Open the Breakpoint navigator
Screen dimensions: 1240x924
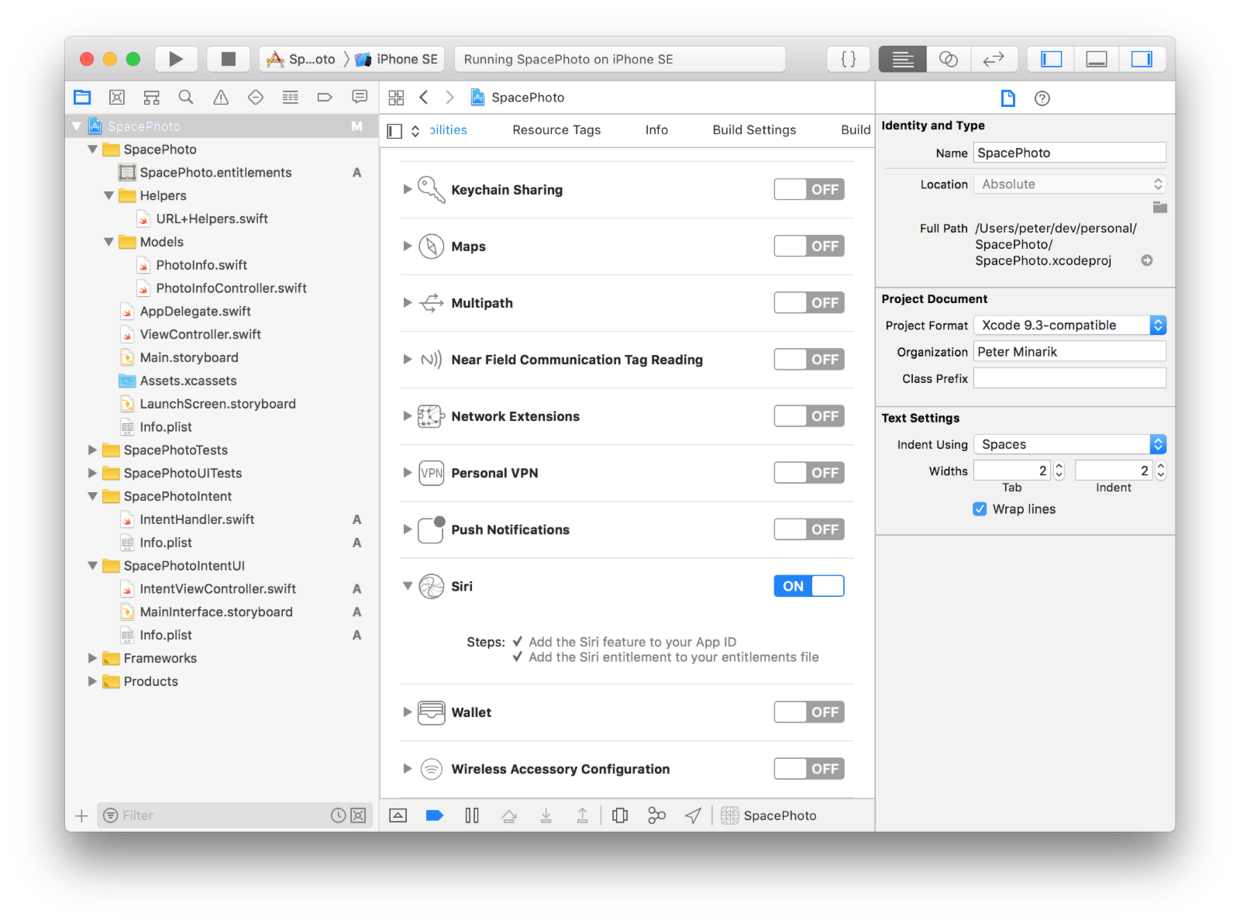325,97
